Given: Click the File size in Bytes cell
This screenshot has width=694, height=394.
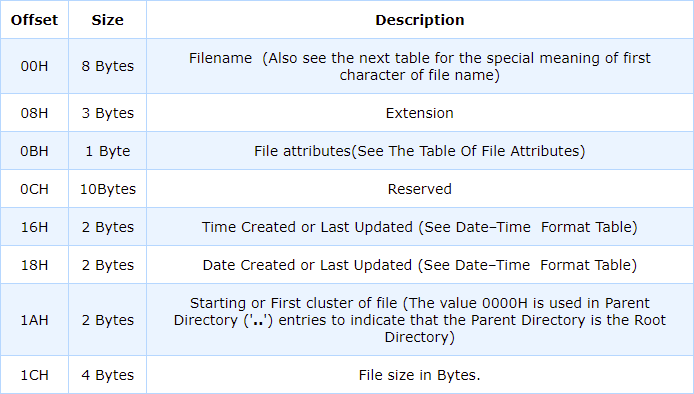Looking at the screenshot, I should (420, 375).
